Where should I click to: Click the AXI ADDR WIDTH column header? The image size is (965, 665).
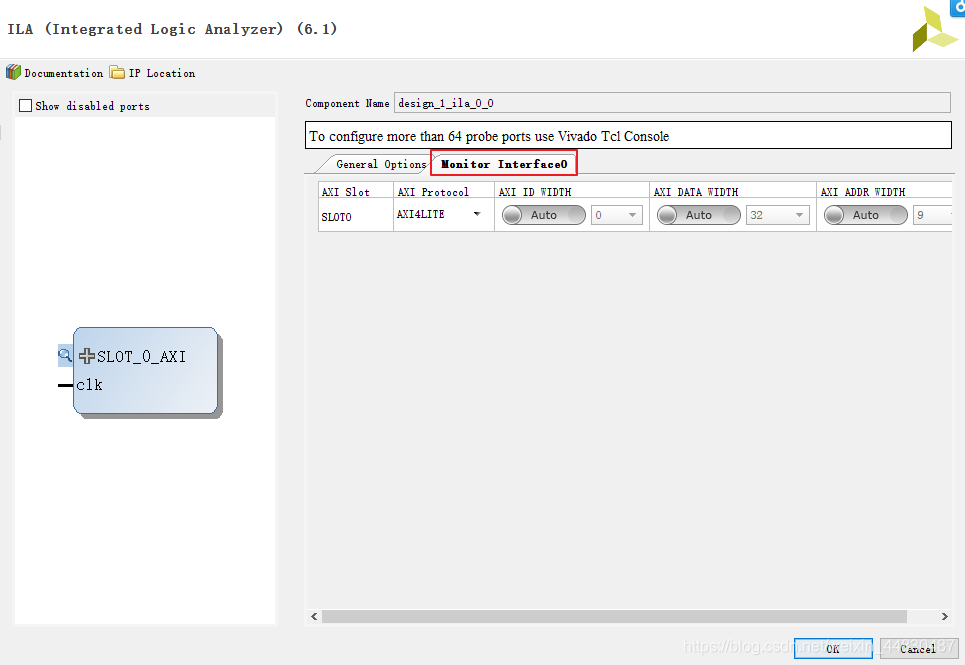coord(885,191)
